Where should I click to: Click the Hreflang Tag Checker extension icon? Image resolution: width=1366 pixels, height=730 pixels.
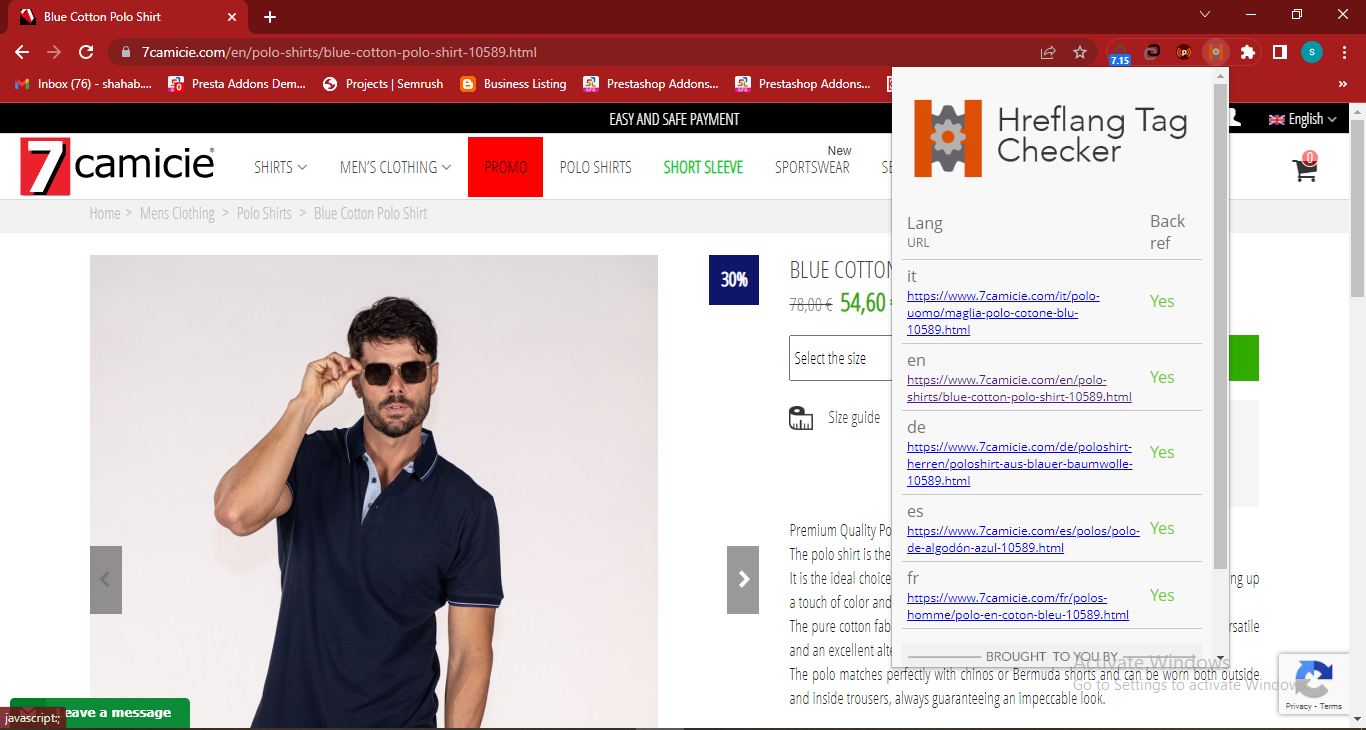(1216, 52)
